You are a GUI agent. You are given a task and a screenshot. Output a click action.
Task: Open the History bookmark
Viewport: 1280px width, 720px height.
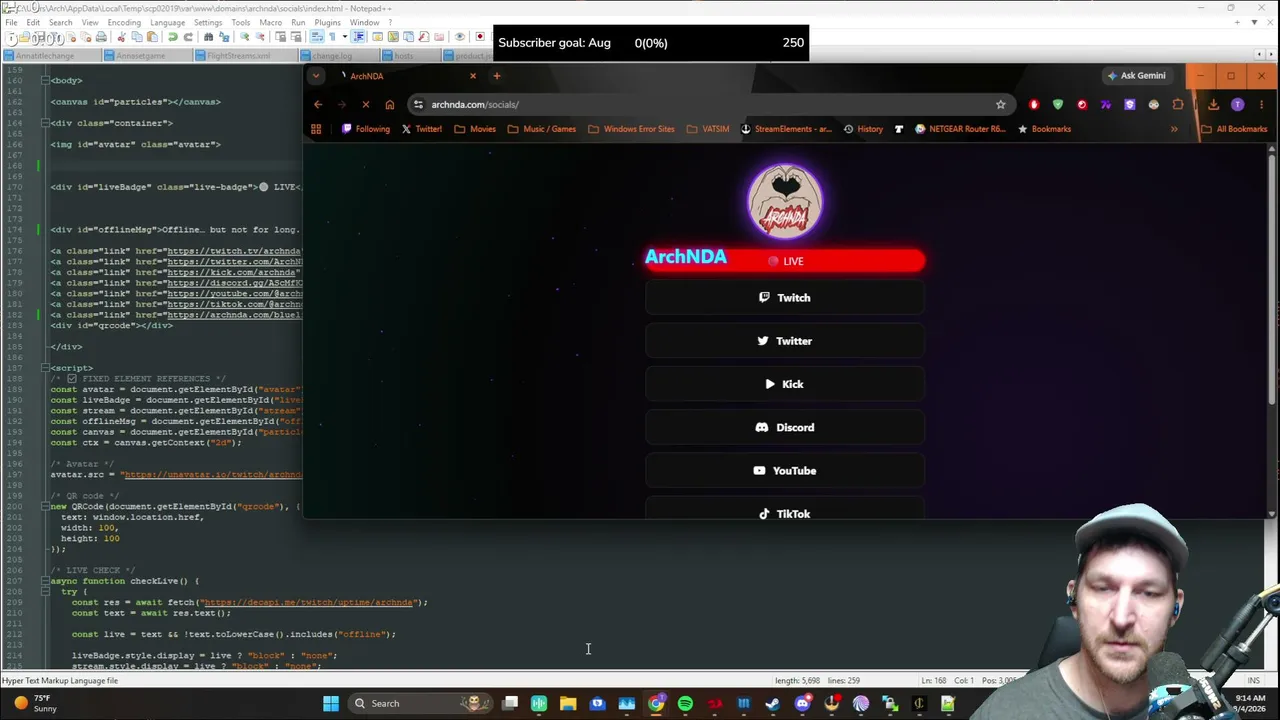click(863, 129)
